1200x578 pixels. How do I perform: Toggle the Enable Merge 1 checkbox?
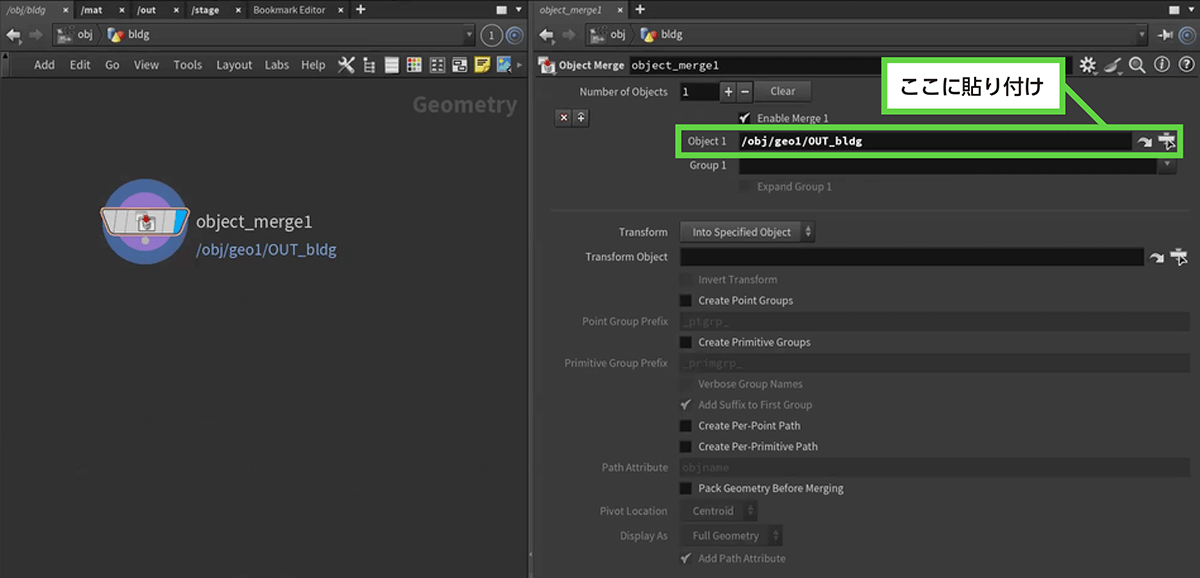coord(745,118)
